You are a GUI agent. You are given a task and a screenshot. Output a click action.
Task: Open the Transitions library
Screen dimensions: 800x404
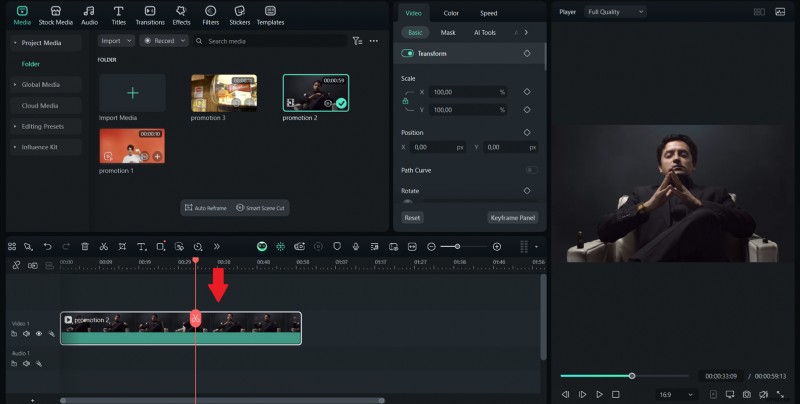(149, 14)
